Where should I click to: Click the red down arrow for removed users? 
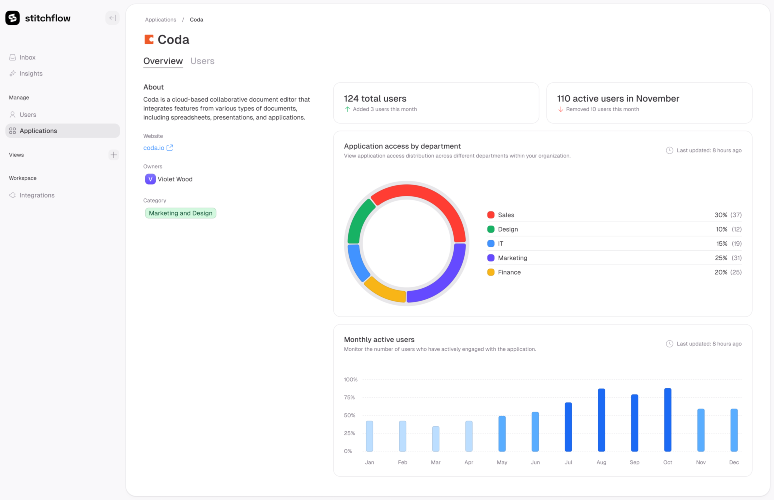(560, 109)
